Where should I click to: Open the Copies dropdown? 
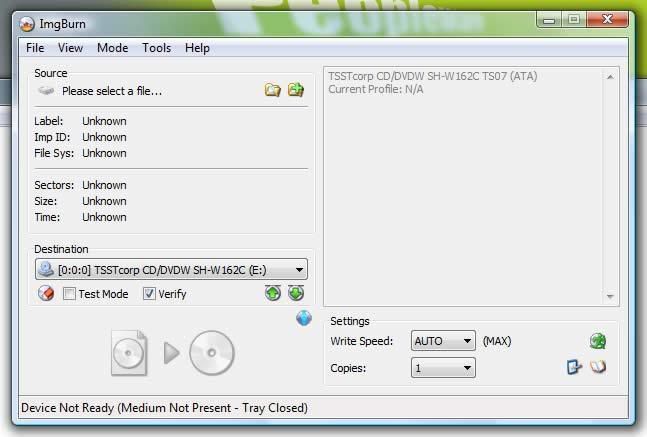[x=443, y=368]
